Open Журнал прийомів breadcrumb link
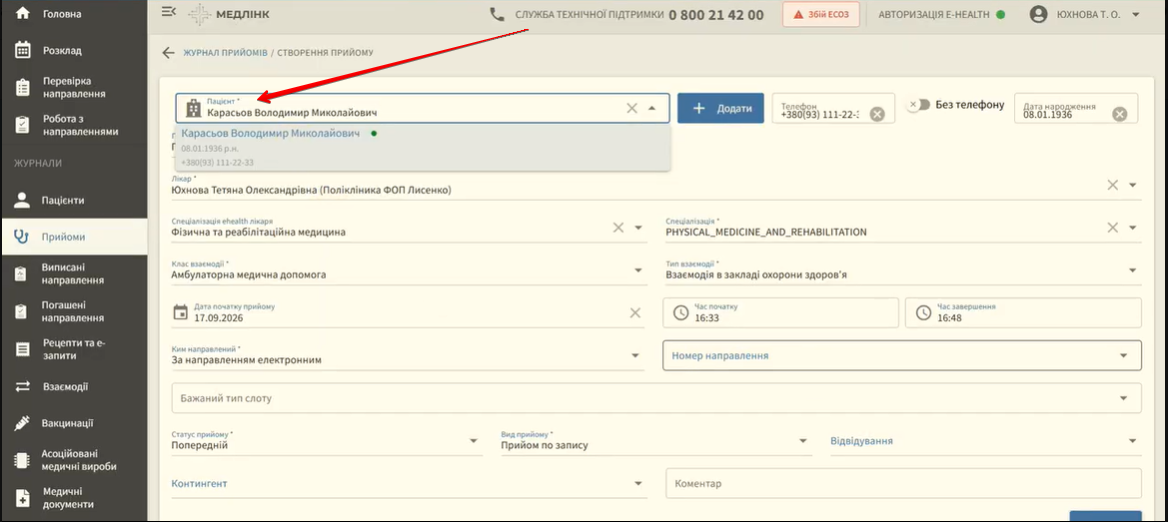Image resolution: width=1168 pixels, height=522 pixels. click(225, 53)
